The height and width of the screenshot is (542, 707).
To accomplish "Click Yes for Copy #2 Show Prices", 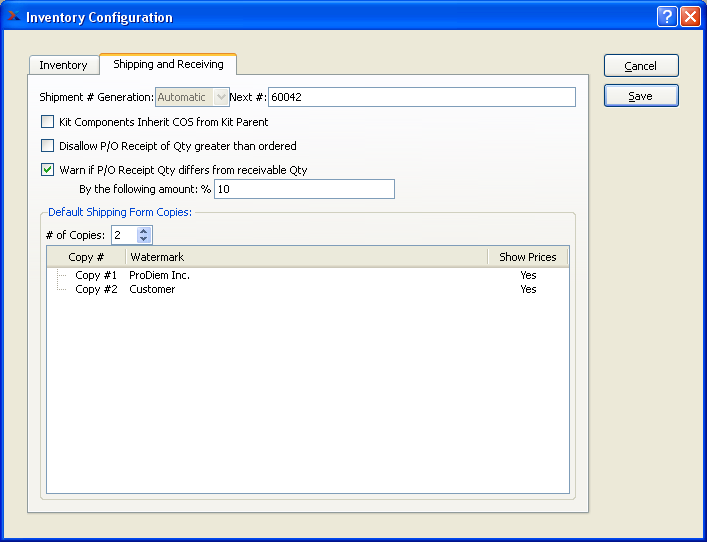I will (528, 289).
